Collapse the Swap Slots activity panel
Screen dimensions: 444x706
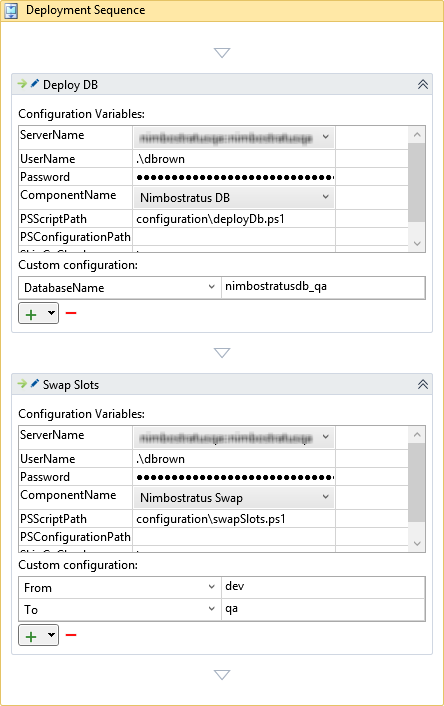coord(422,384)
